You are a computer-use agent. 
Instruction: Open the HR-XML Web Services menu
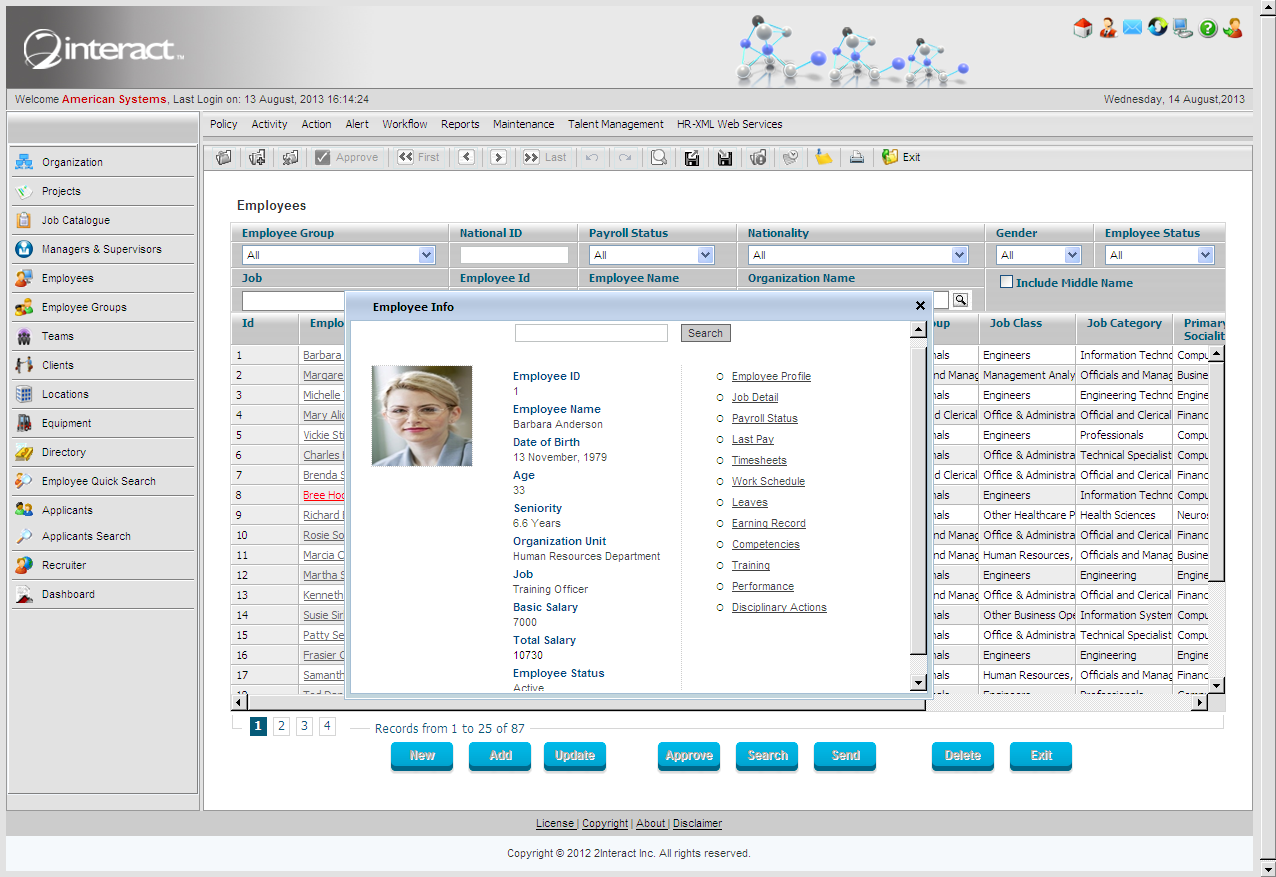coord(730,124)
